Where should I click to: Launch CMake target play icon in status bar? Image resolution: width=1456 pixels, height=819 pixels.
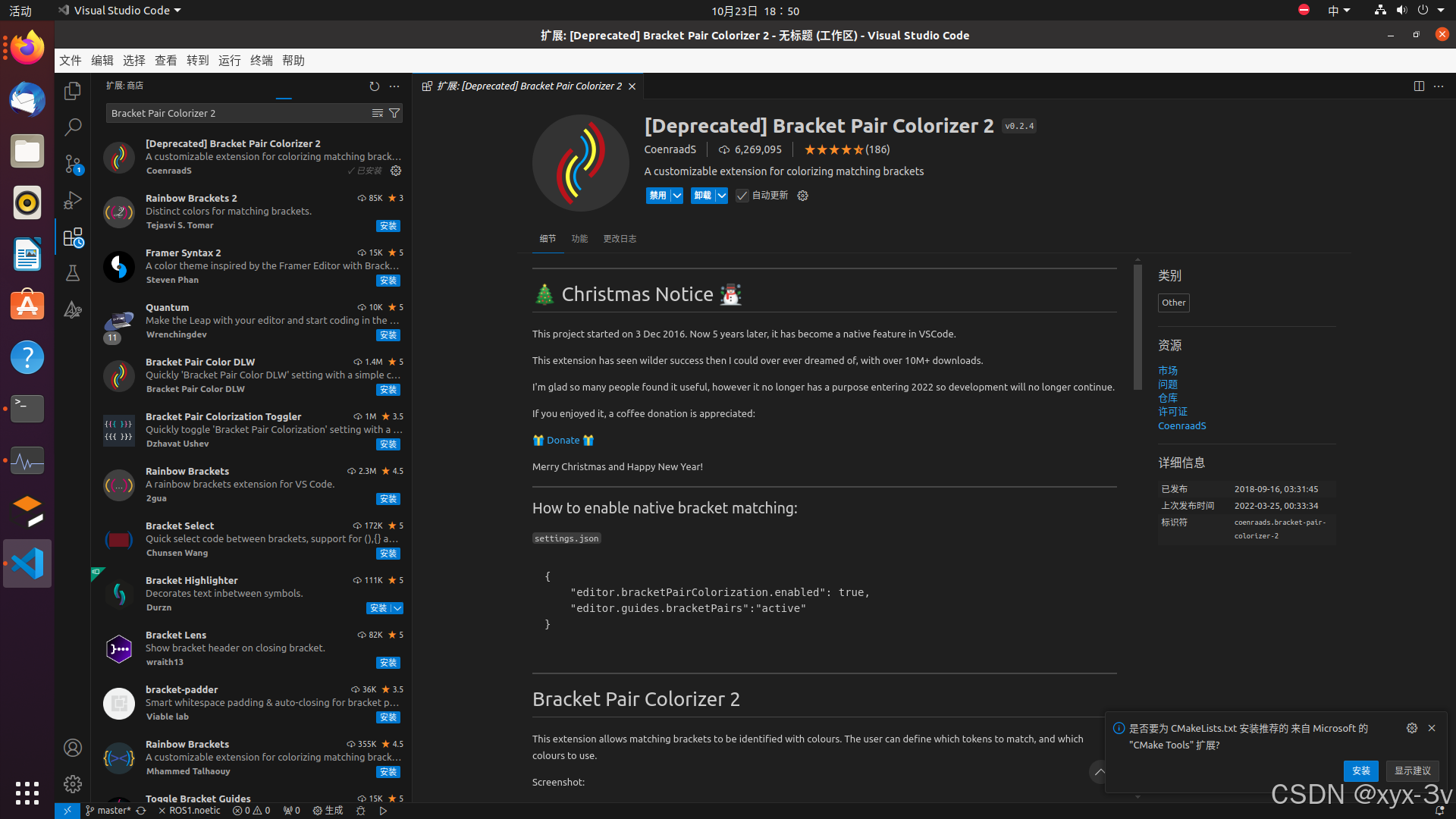click(x=383, y=811)
